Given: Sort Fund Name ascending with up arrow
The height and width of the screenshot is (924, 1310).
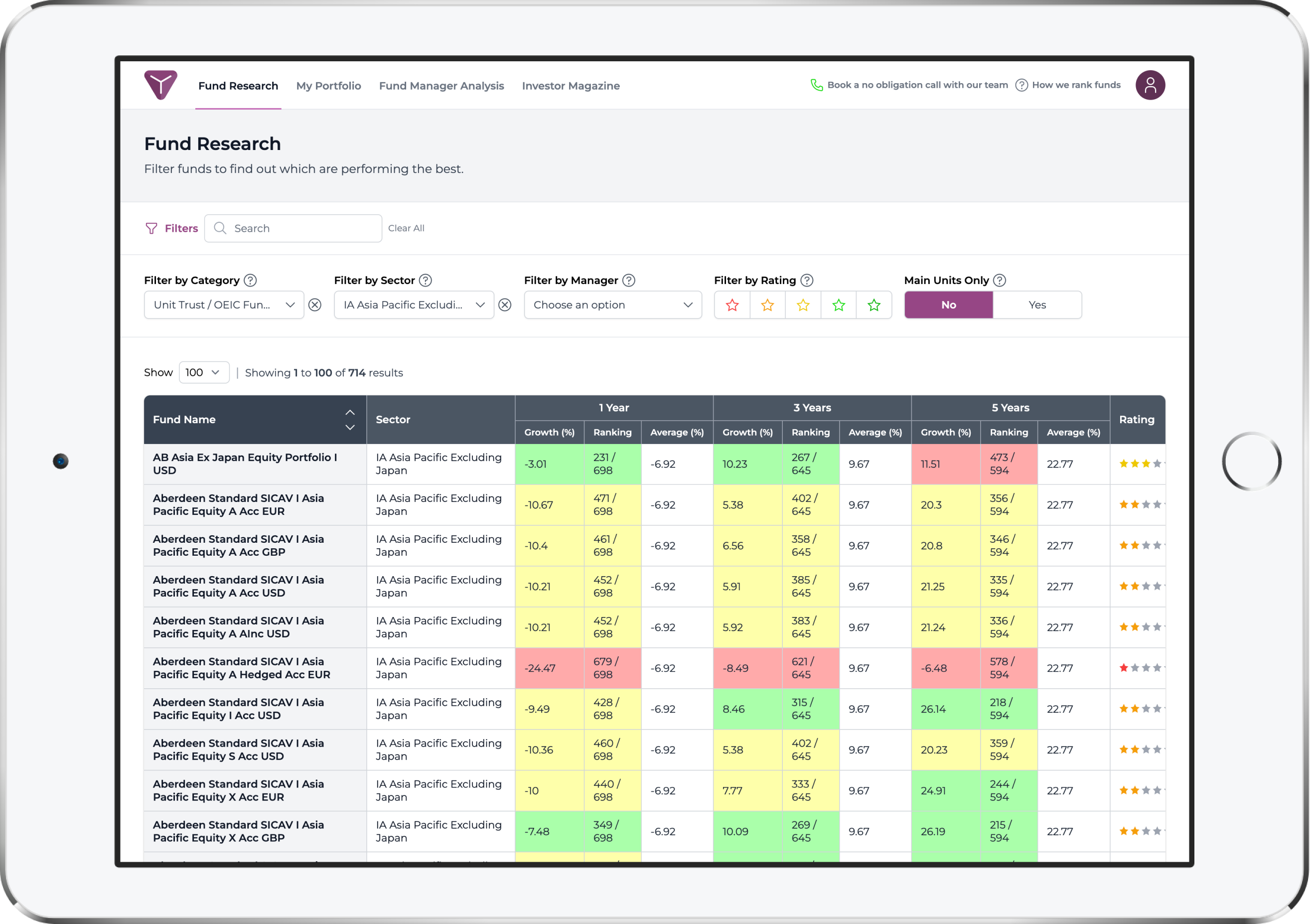Looking at the screenshot, I should pos(350,412).
